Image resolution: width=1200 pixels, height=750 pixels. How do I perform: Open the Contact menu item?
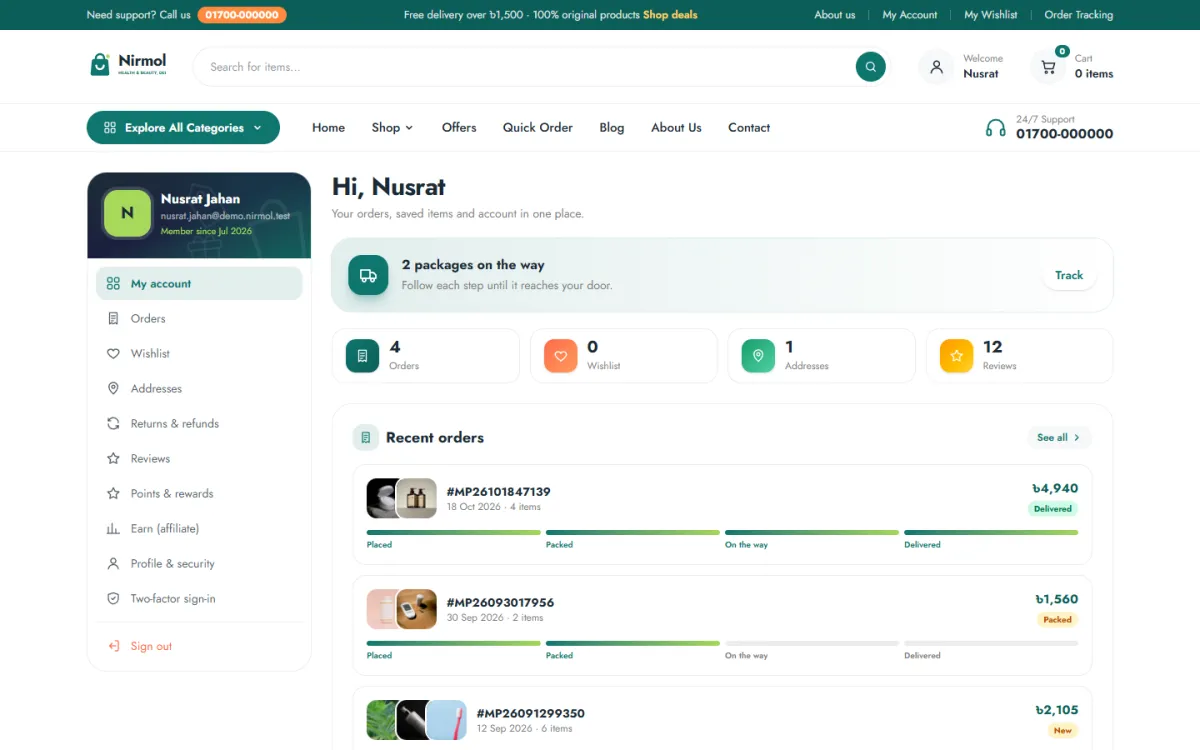point(749,127)
